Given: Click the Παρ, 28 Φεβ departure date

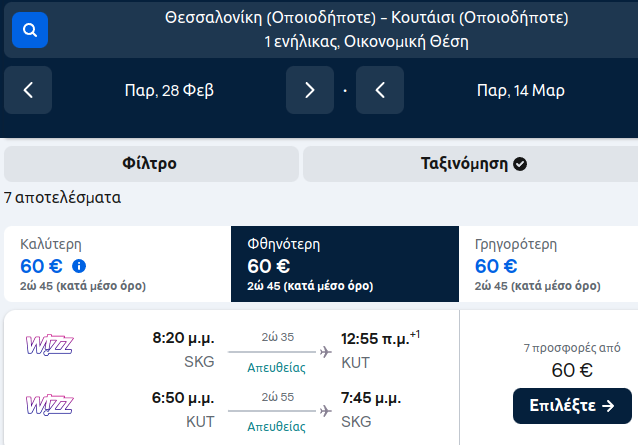Looking at the screenshot, I should [x=169, y=90].
